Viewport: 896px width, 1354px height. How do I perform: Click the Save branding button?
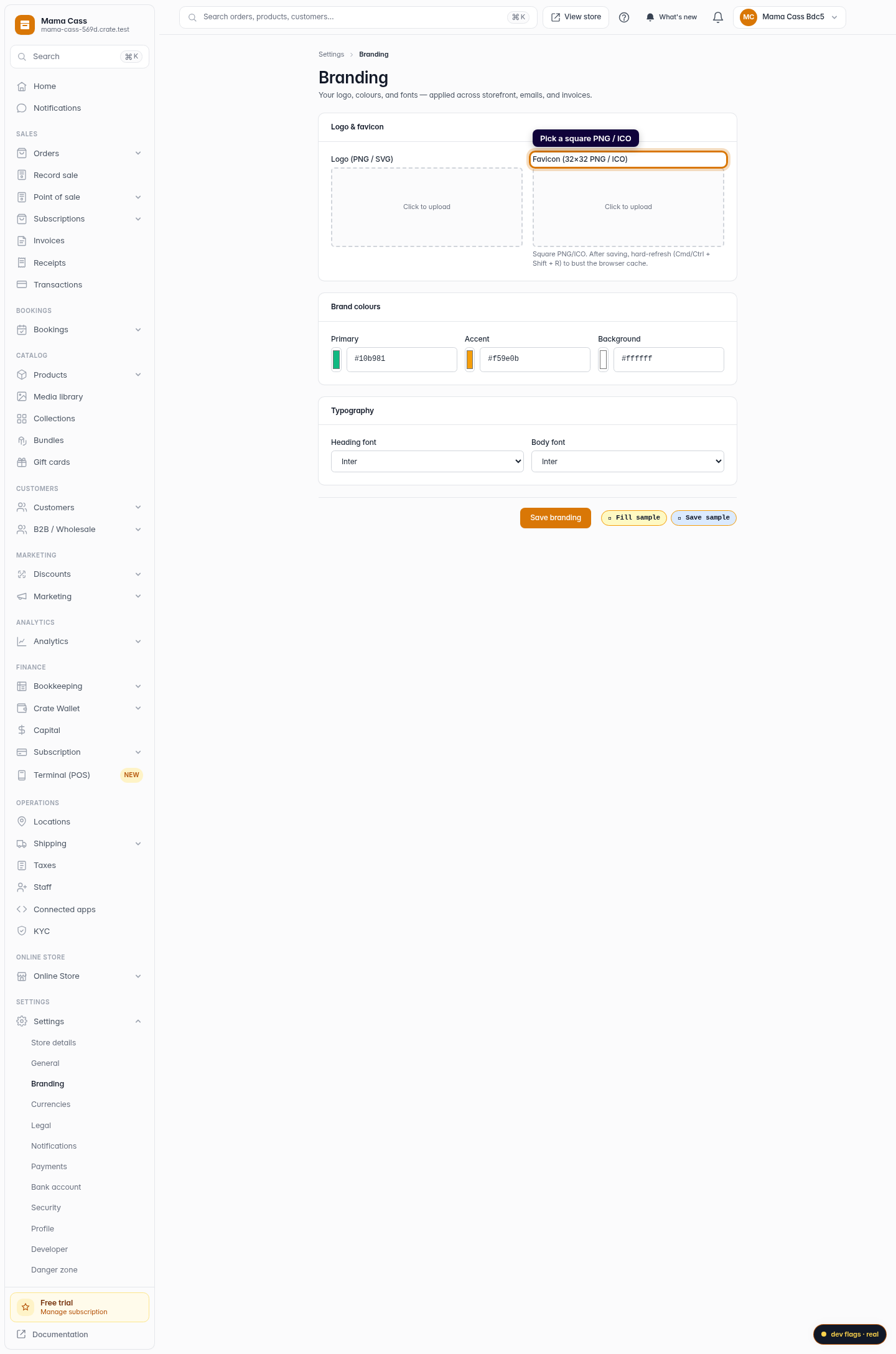coord(556,518)
